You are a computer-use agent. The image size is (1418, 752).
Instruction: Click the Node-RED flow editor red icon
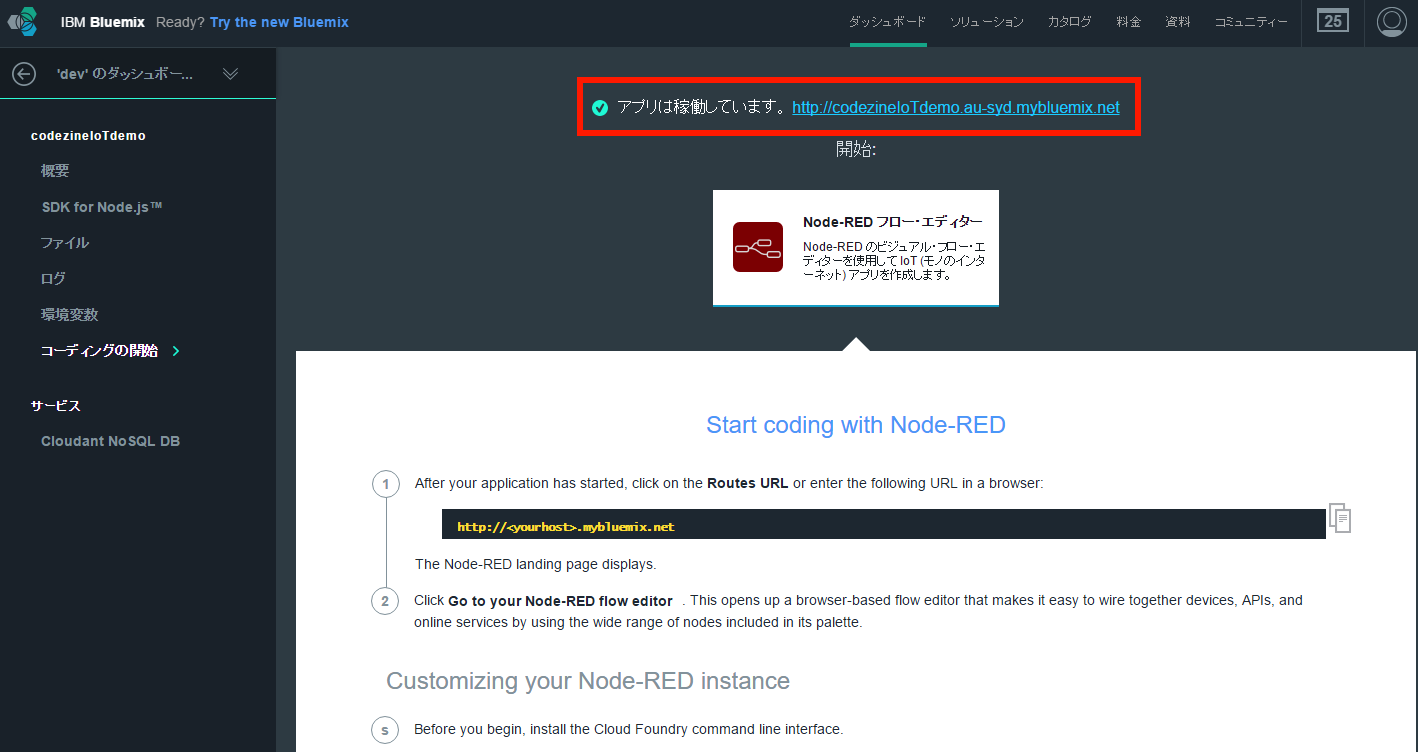[x=757, y=247]
